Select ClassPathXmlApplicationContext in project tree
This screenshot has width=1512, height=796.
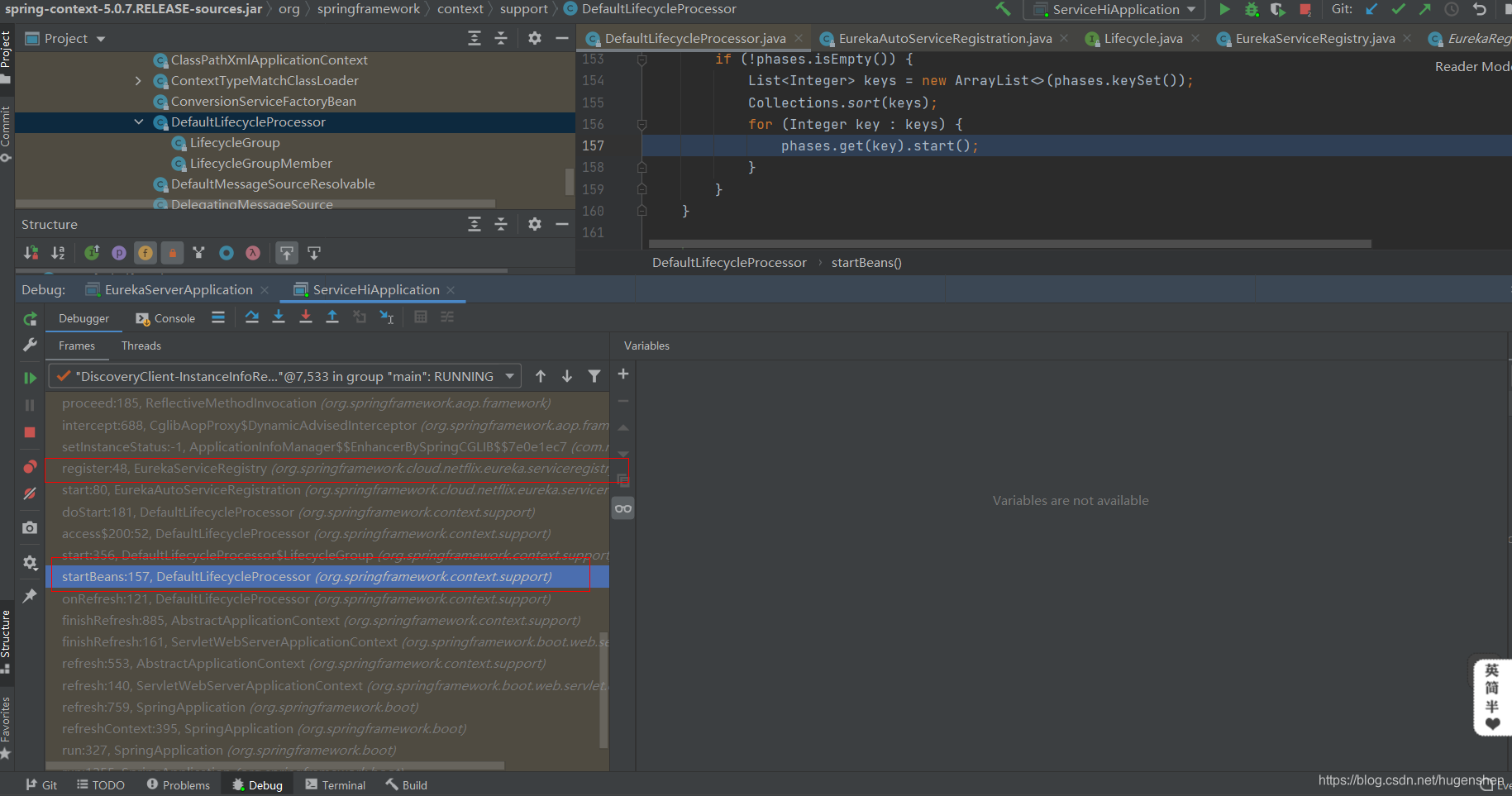point(269,60)
